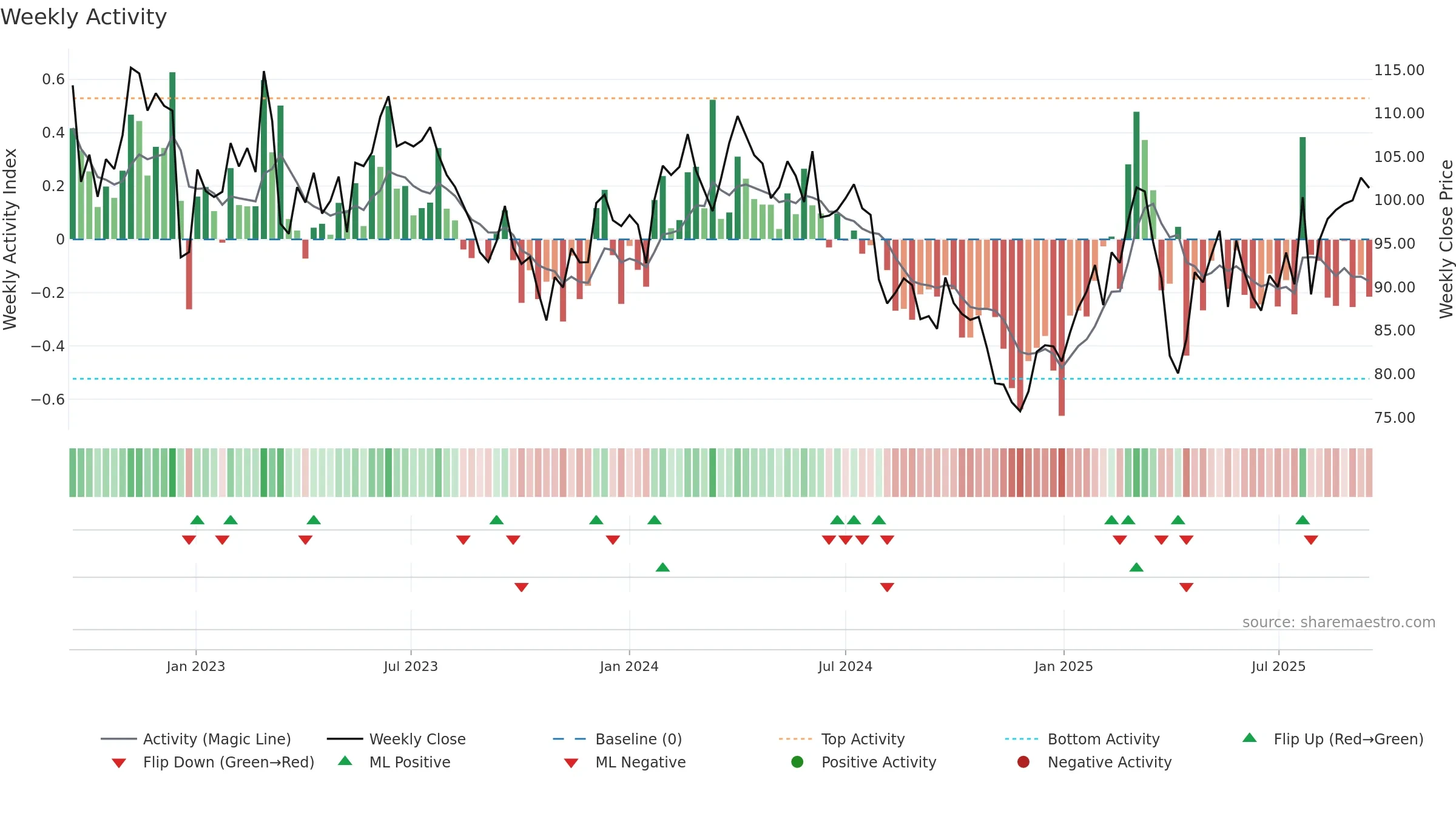The width and height of the screenshot is (1456, 819).
Task: Toggle Top Activity legend entry
Action: (x=841, y=739)
